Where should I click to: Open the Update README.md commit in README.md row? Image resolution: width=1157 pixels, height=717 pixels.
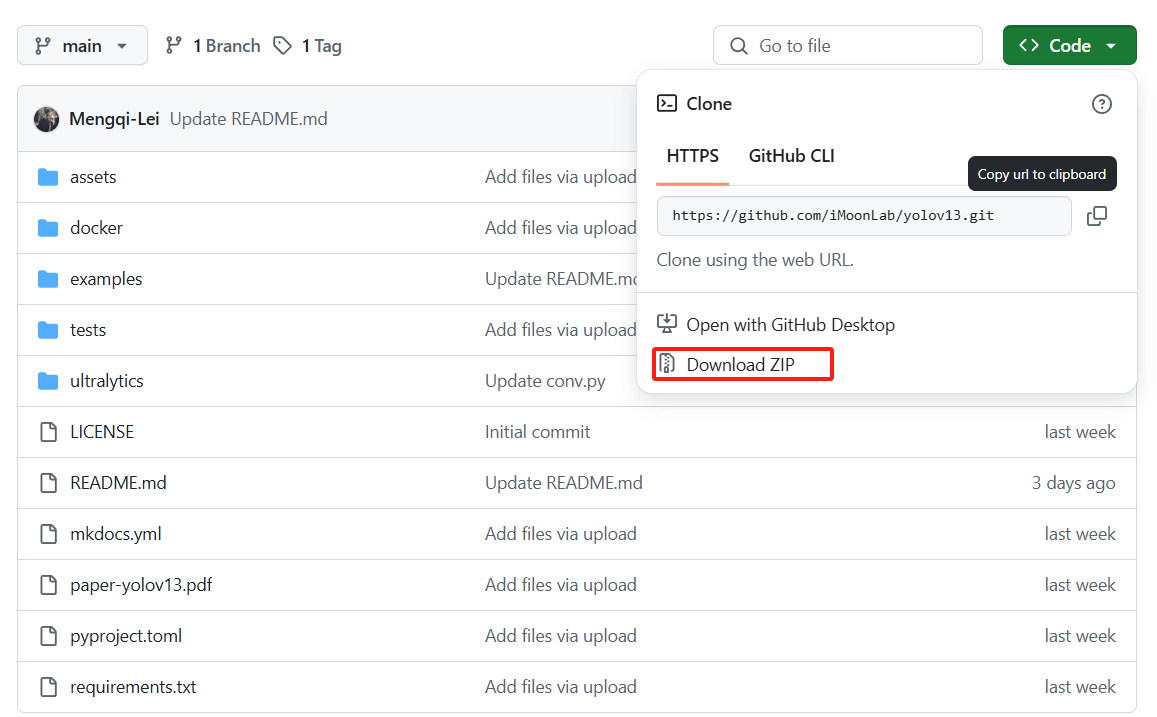tap(564, 482)
